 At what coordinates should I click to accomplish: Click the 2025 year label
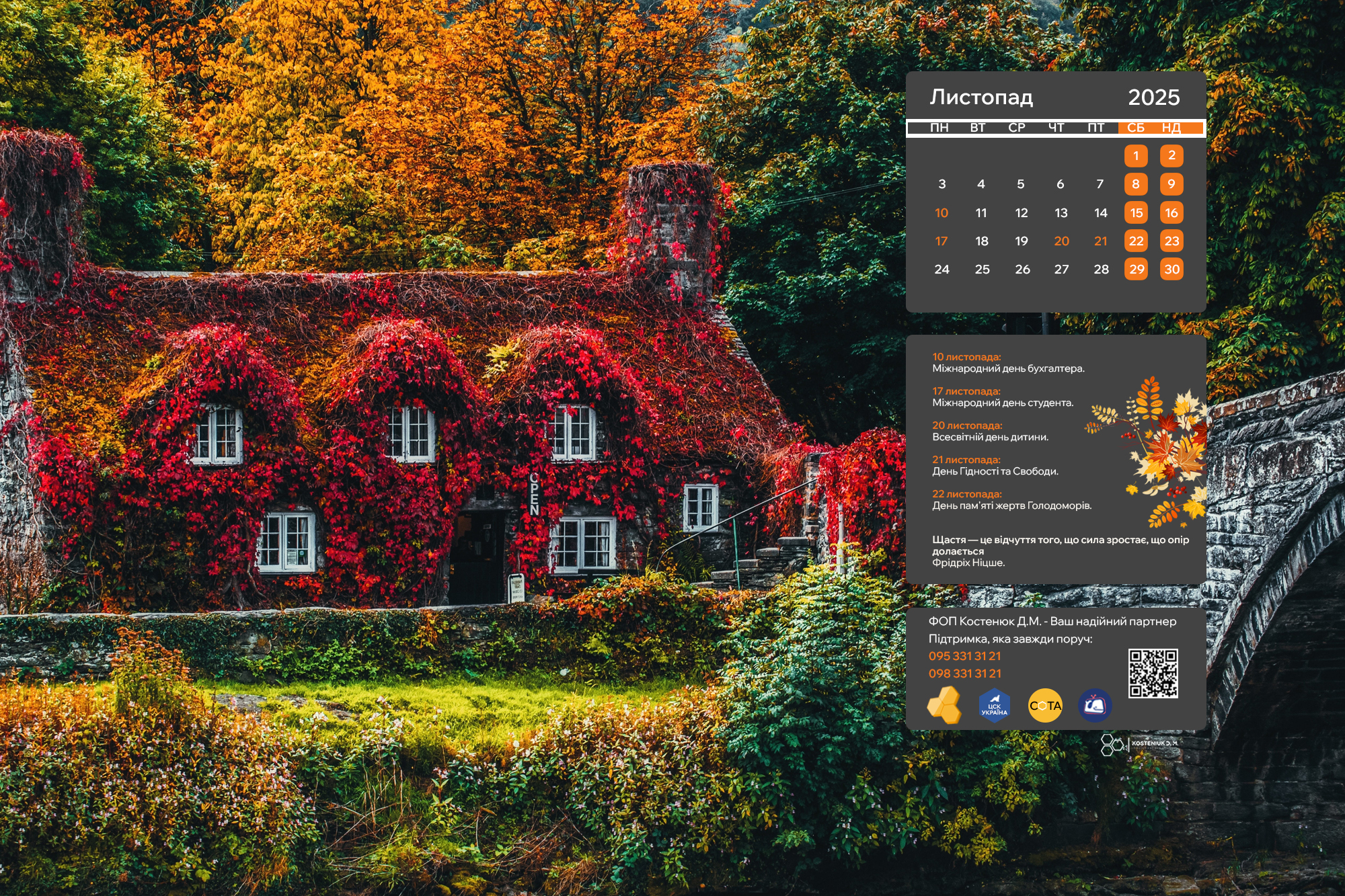click(x=1153, y=97)
